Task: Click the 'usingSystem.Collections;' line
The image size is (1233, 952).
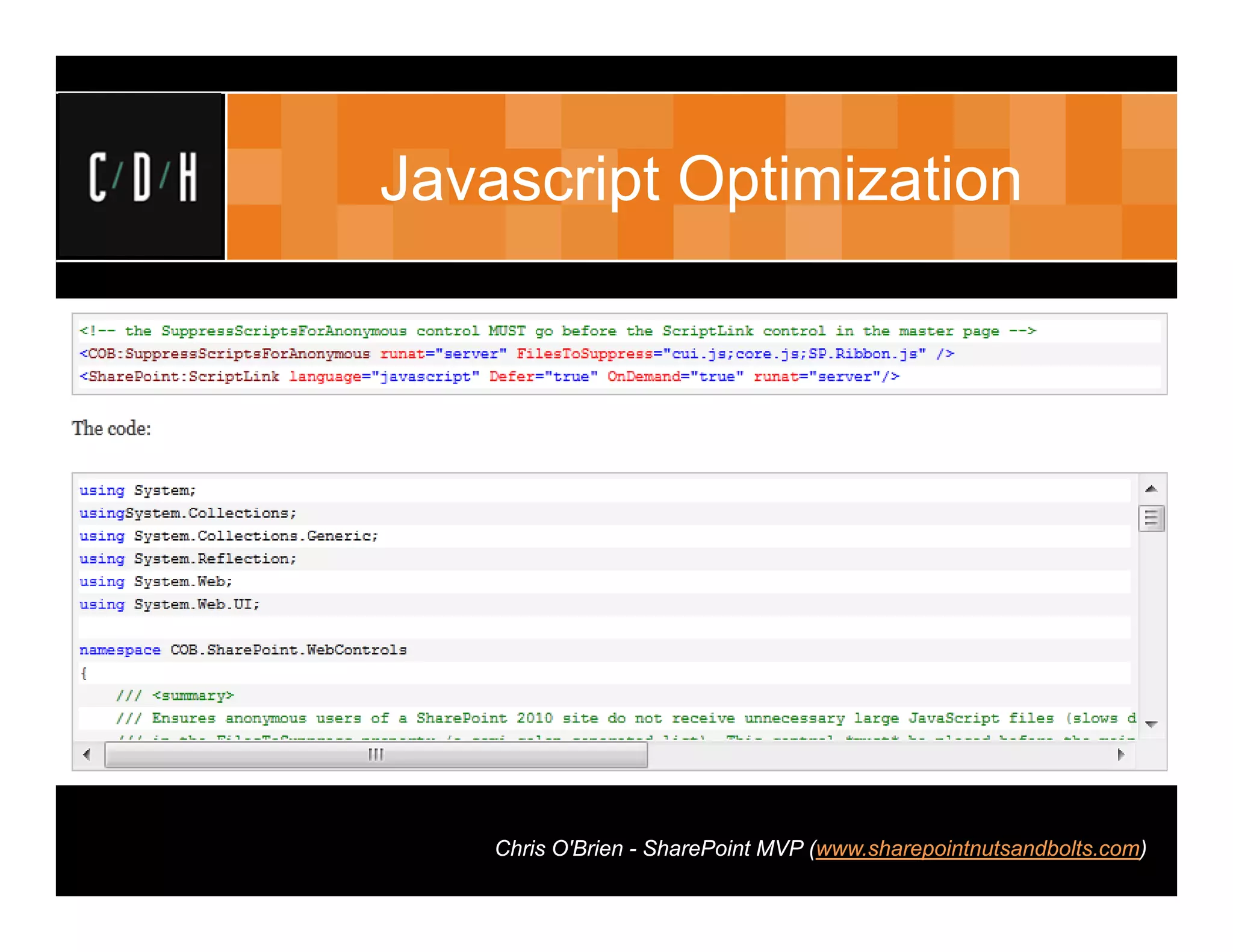Action: click(188, 513)
